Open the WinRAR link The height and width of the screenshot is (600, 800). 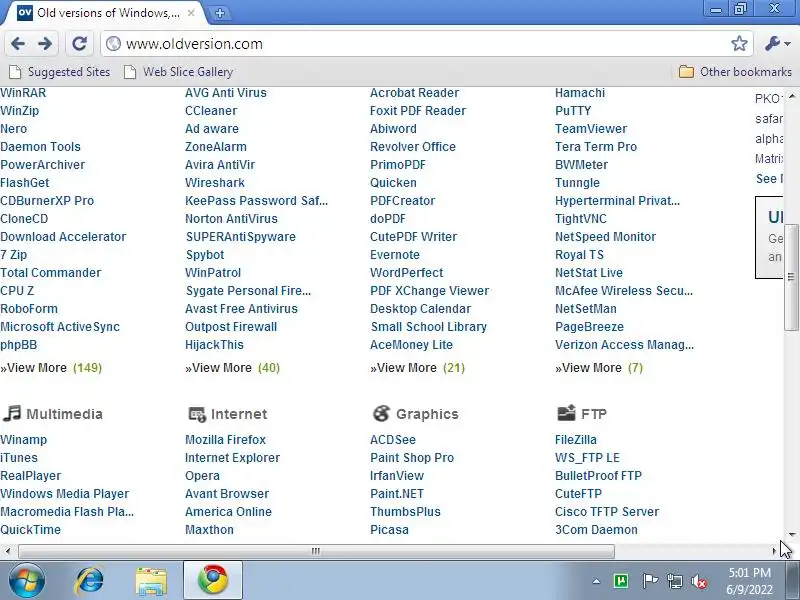pos(23,93)
